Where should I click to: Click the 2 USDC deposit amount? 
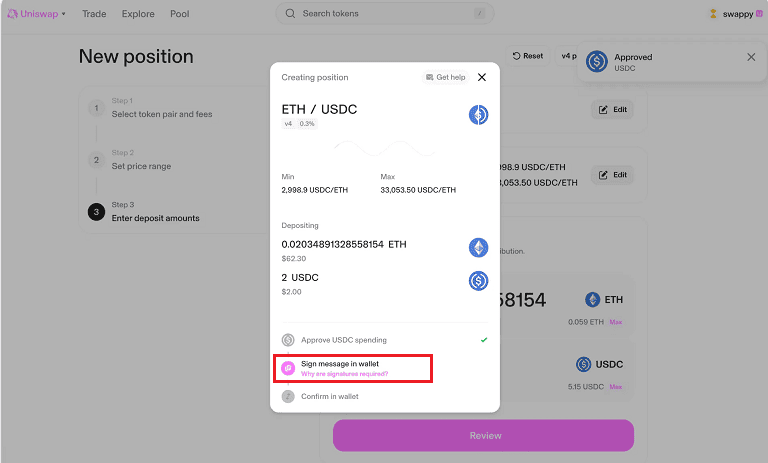coord(300,277)
